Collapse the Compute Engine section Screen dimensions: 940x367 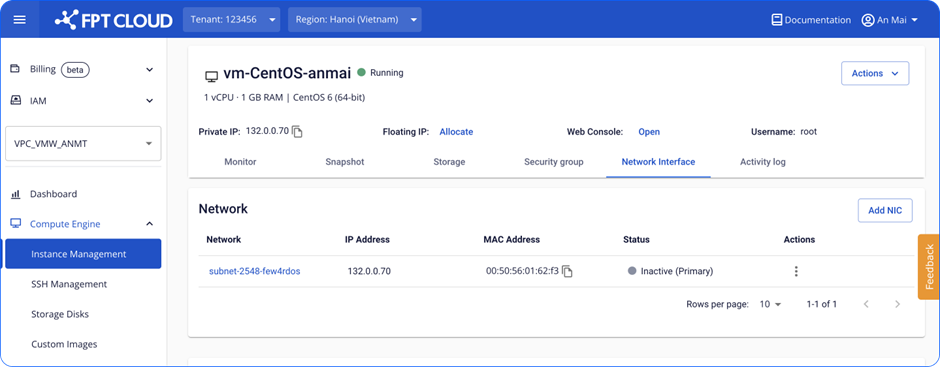point(150,224)
